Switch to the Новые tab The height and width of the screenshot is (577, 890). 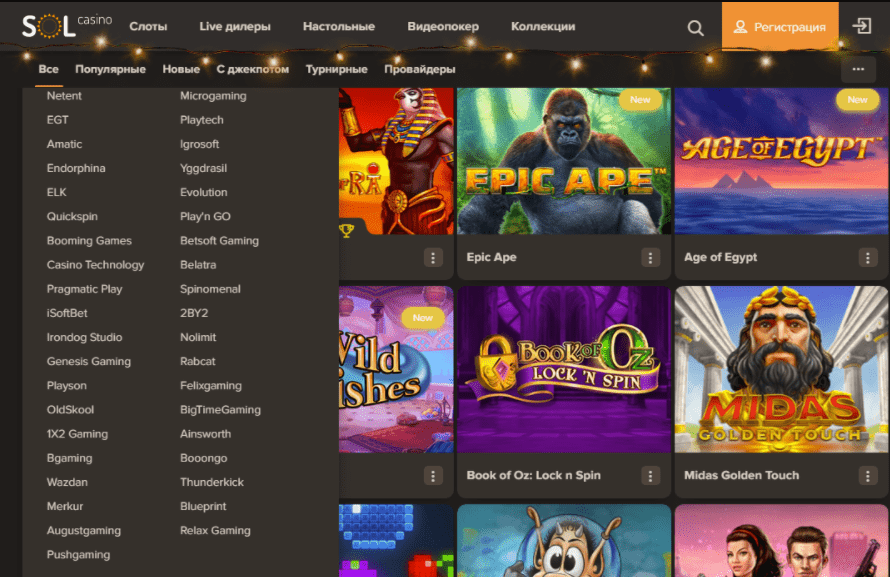pos(181,69)
